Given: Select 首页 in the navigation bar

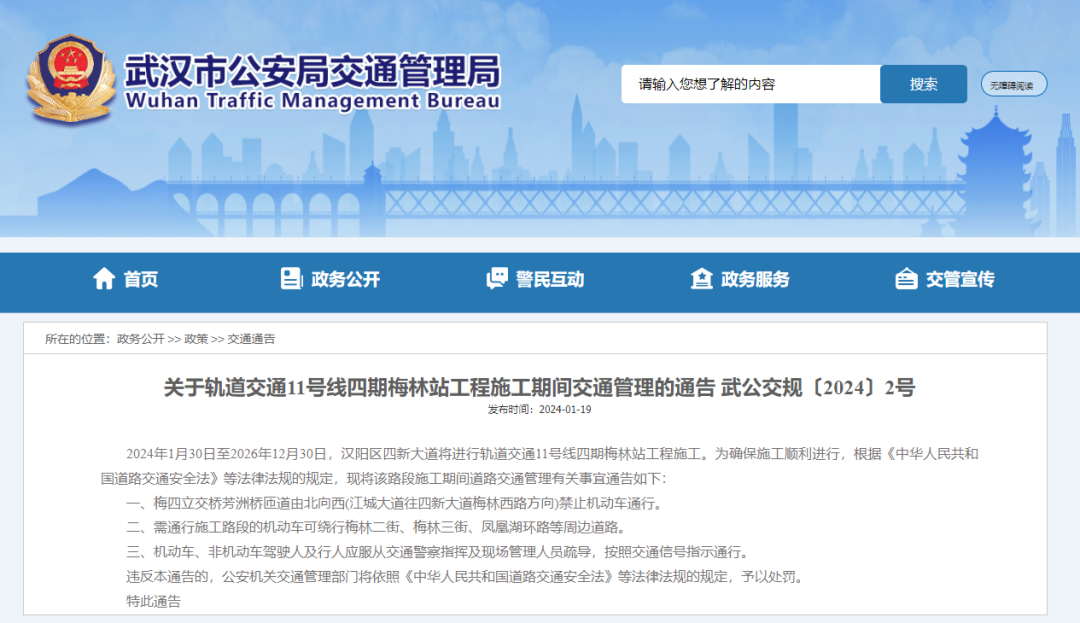Looking at the screenshot, I should tap(140, 280).
